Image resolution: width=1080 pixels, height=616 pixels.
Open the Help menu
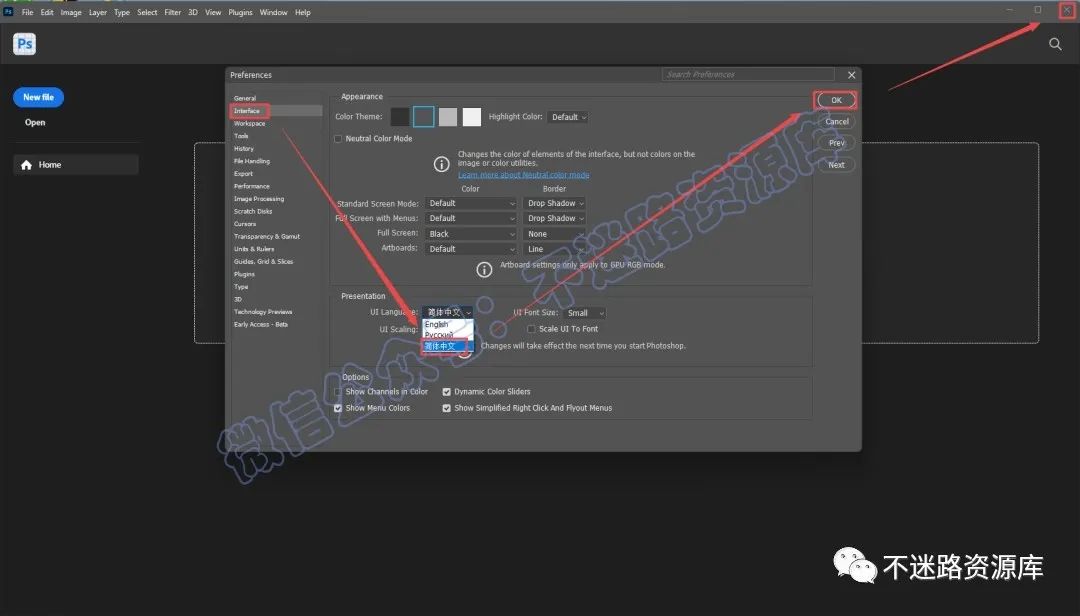coord(303,12)
